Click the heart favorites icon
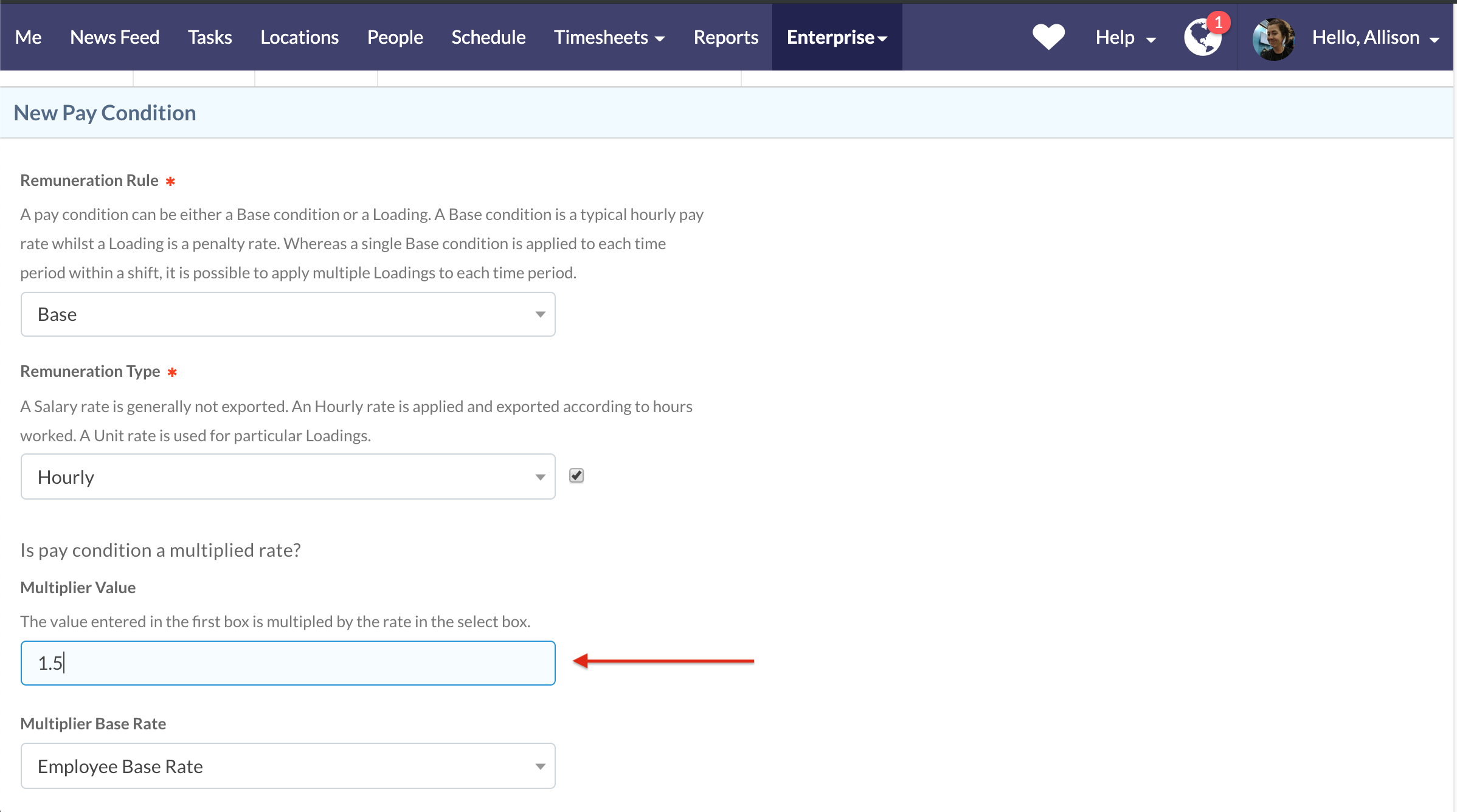The height and width of the screenshot is (812, 1457). tap(1048, 37)
